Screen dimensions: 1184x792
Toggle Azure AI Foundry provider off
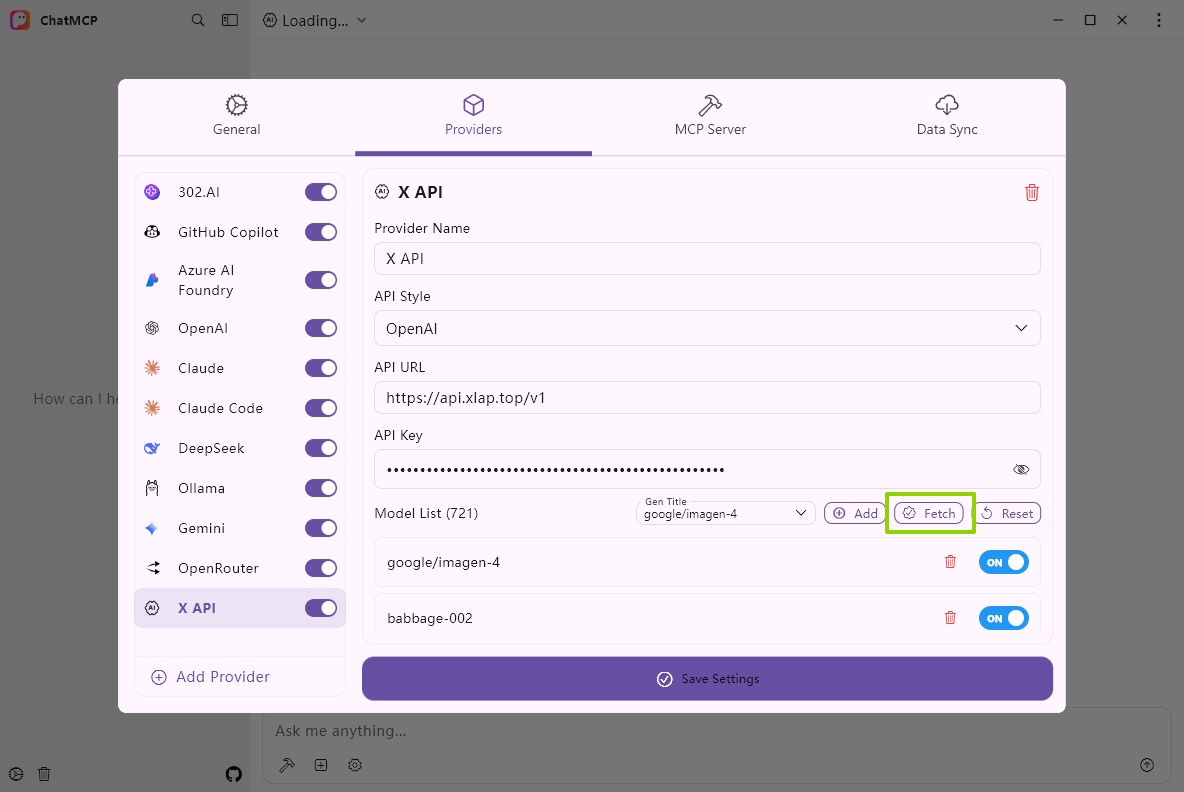pos(321,280)
